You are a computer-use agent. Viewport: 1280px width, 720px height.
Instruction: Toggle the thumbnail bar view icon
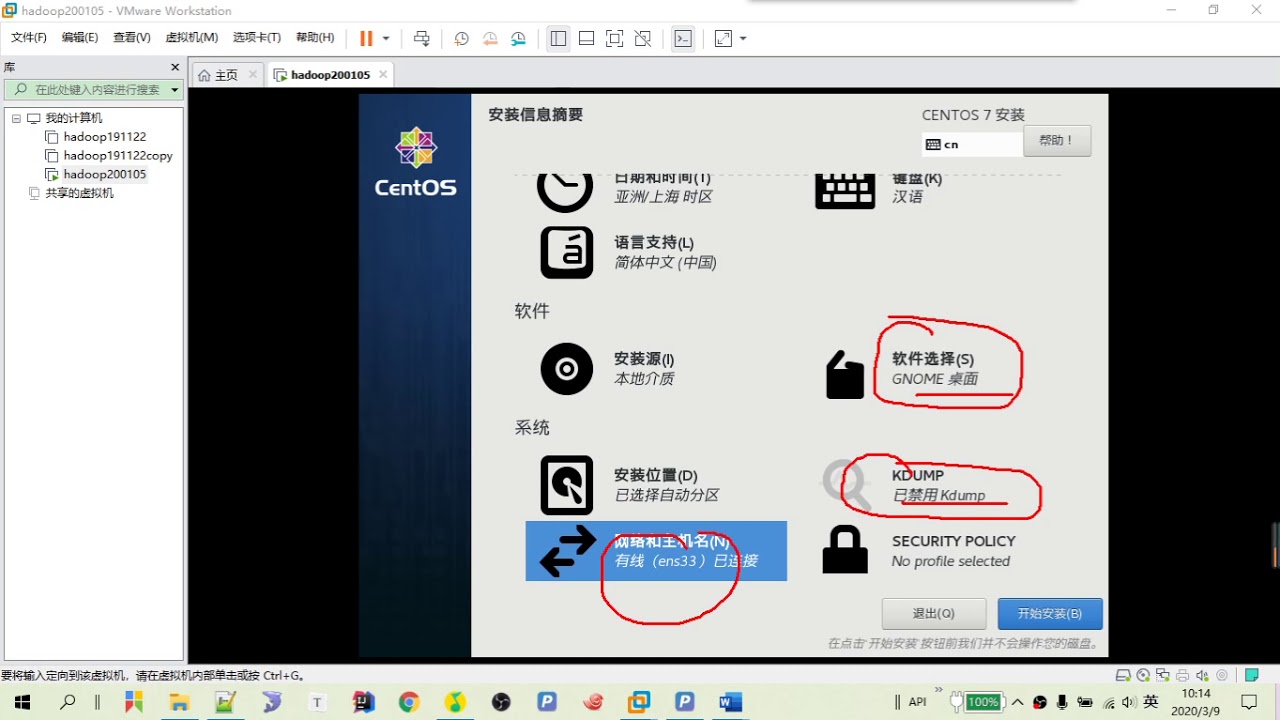pyautogui.click(x=586, y=38)
